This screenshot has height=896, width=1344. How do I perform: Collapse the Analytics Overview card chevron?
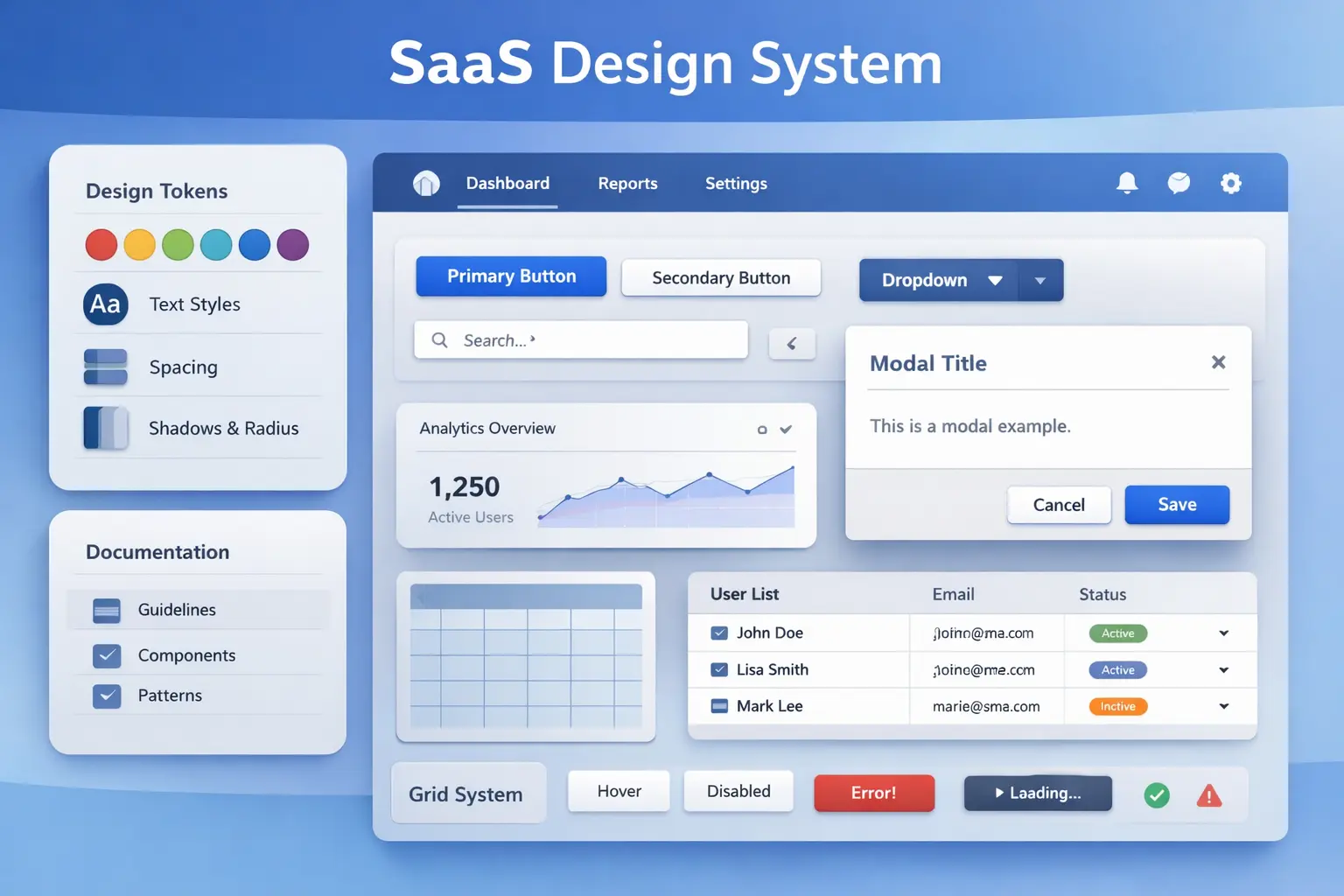click(785, 429)
